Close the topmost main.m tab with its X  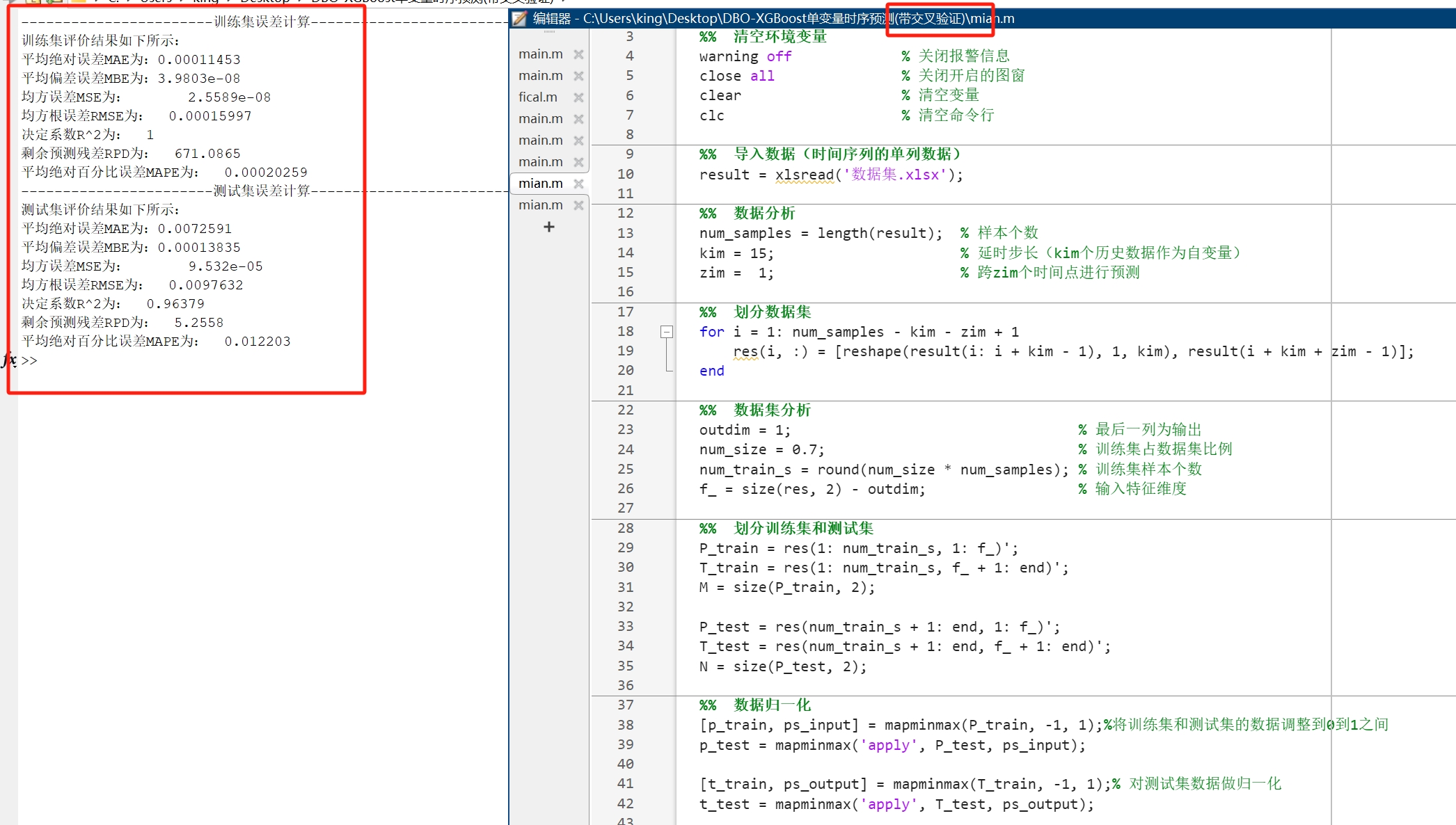(578, 54)
